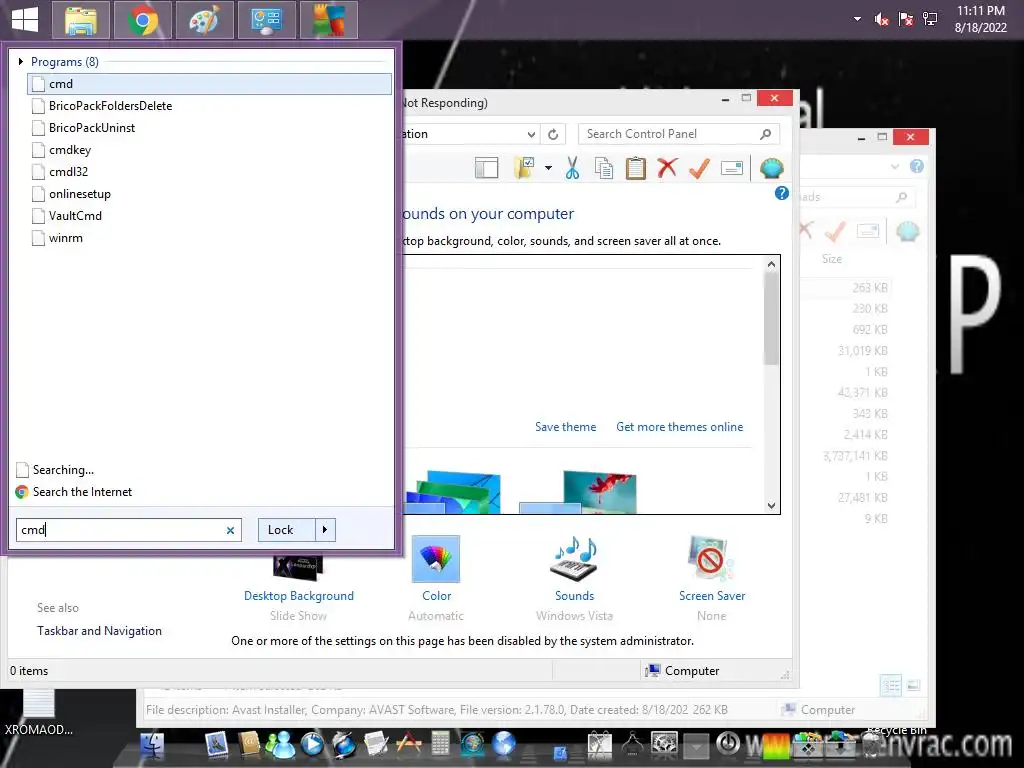Select the theme list scrollbar thumb
Screen dimensions: 1024x768
coord(771,318)
